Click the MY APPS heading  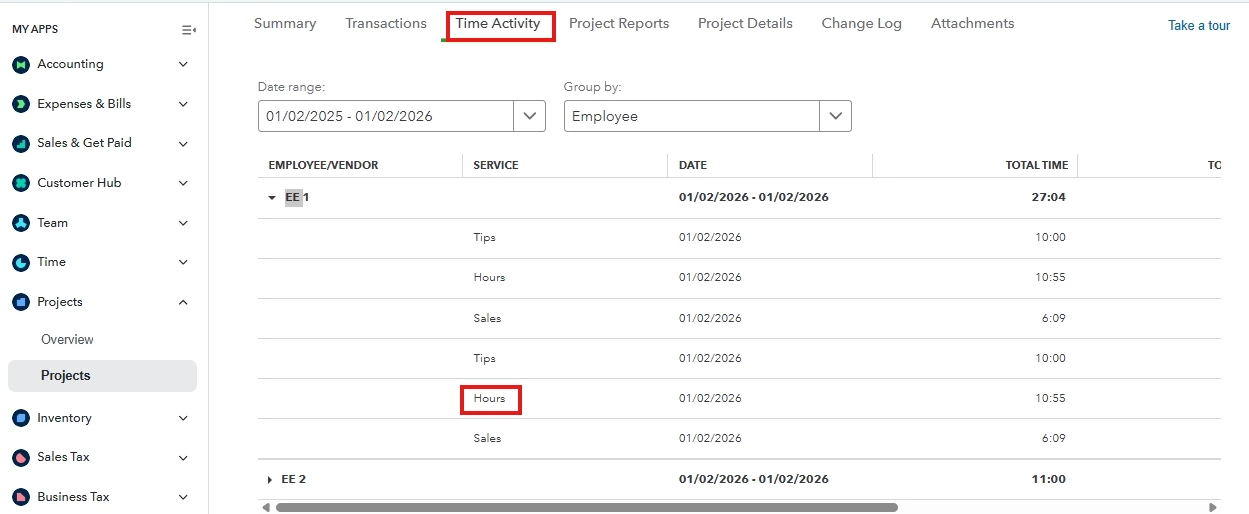coord(35,30)
